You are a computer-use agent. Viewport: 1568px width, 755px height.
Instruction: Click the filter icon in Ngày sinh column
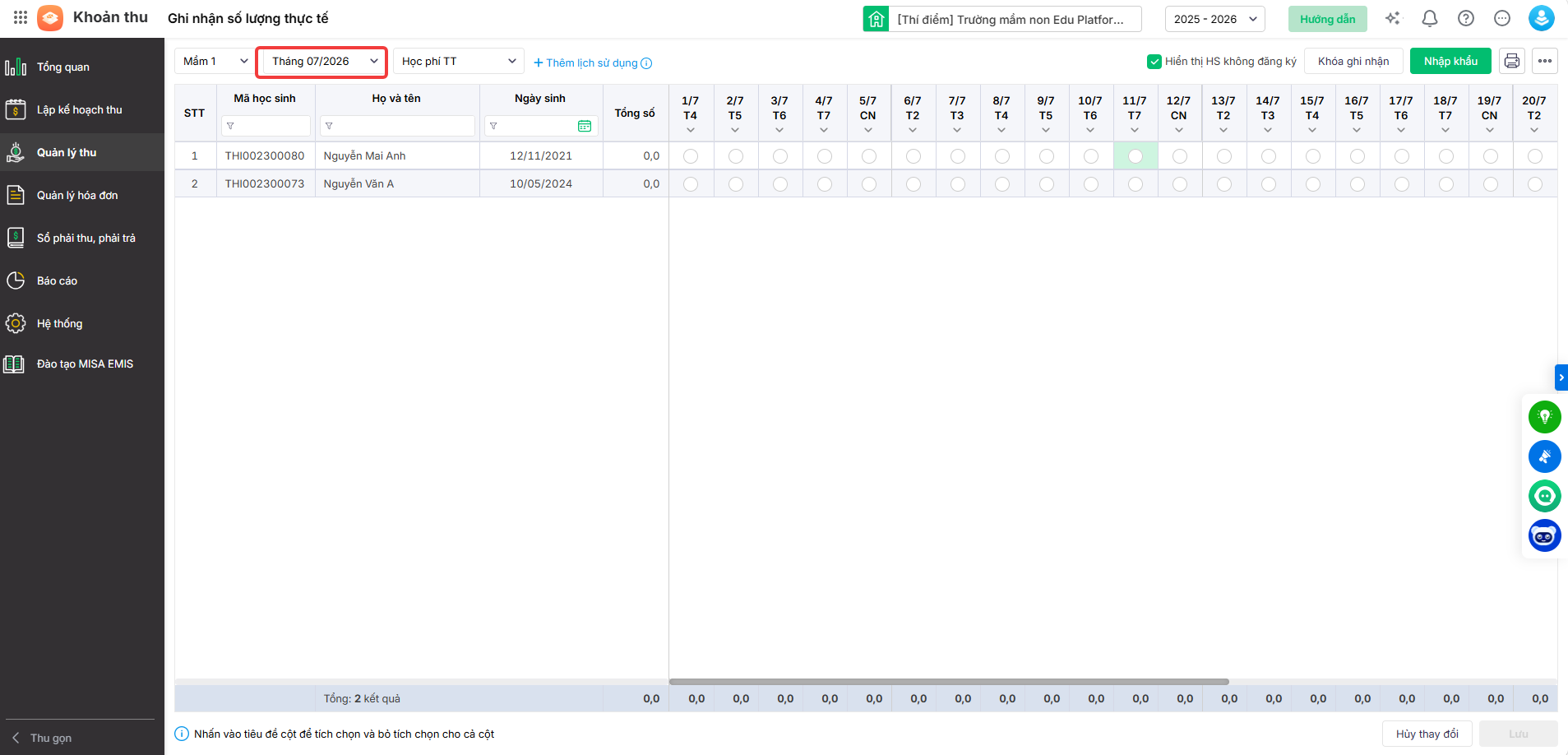[x=493, y=126]
